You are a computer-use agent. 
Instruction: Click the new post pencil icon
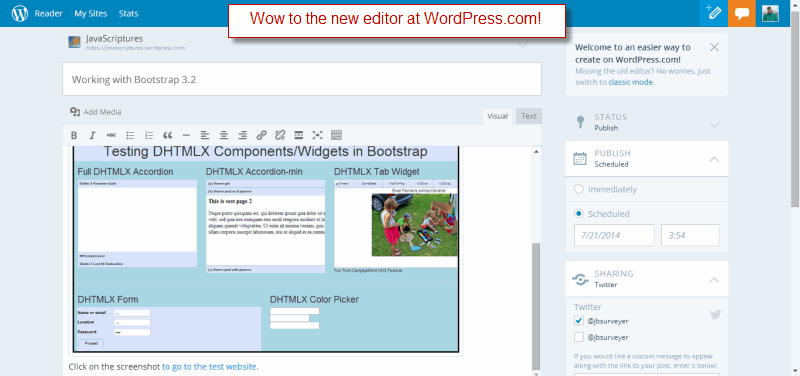[714, 13]
